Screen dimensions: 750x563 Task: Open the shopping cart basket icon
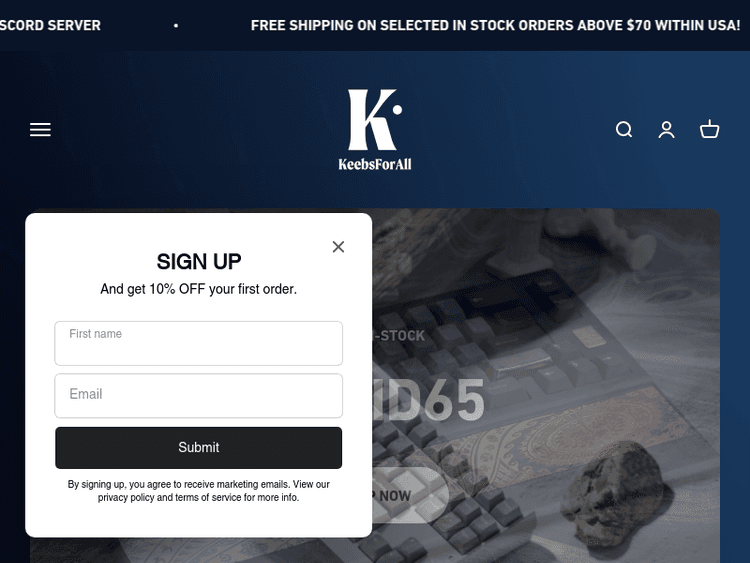[x=709, y=129]
